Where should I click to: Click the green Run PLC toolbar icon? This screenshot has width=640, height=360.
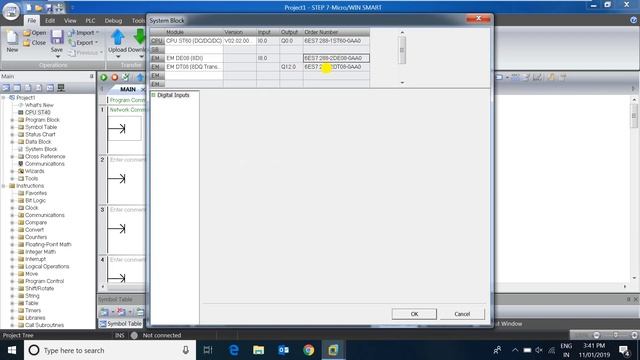pos(104,77)
